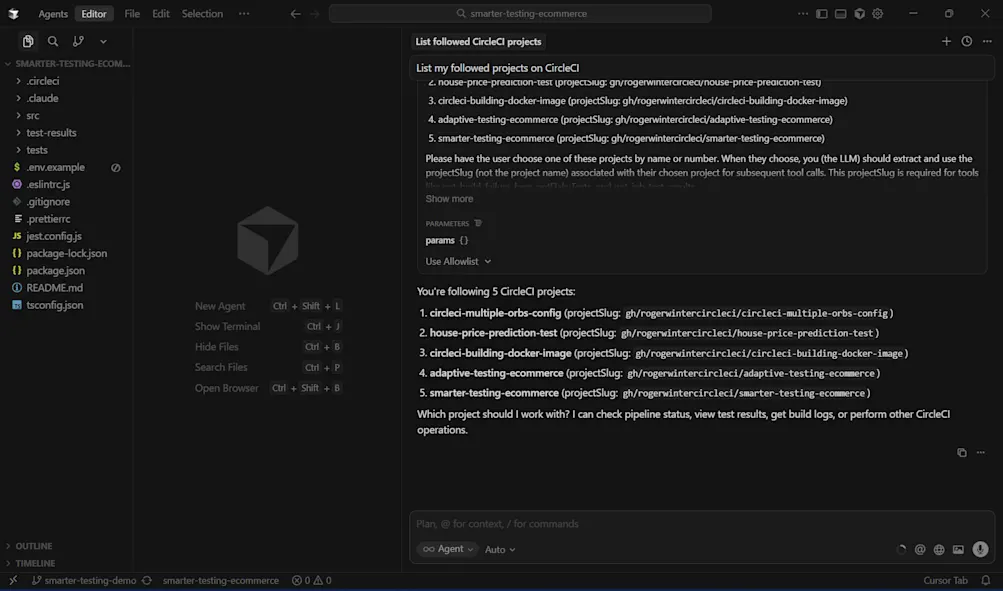
Task: Open Cursor settings with the gear icon
Action: (x=876, y=13)
